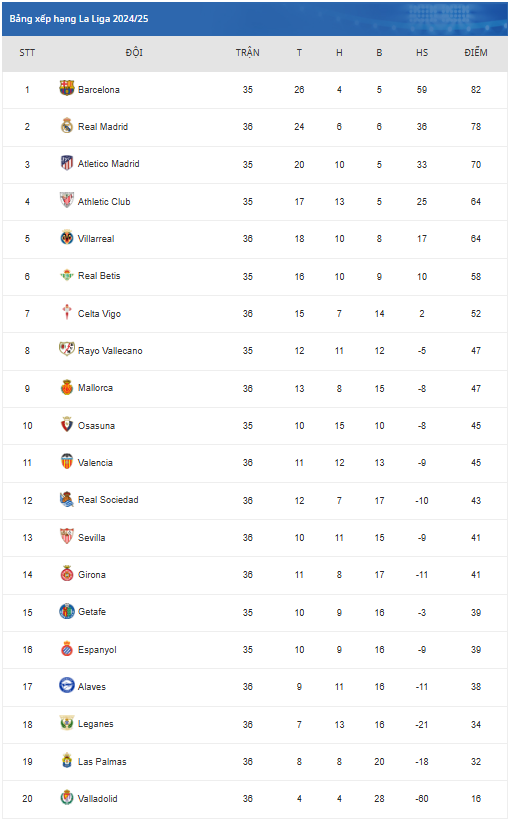The height and width of the screenshot is (822, 511).
Task: Select the Espanyol team name
Action: pyautogui.click(x=97, y=650)
